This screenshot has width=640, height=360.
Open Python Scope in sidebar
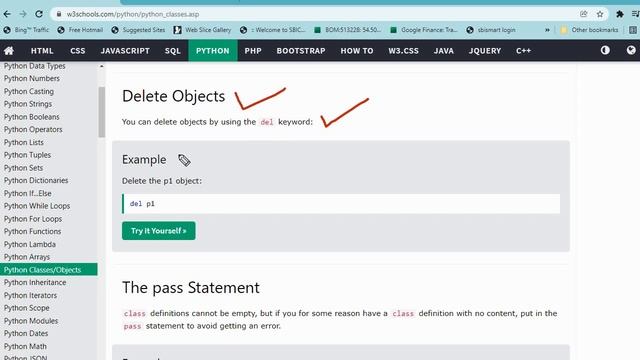pyautogui.click(x=27, y=308)
